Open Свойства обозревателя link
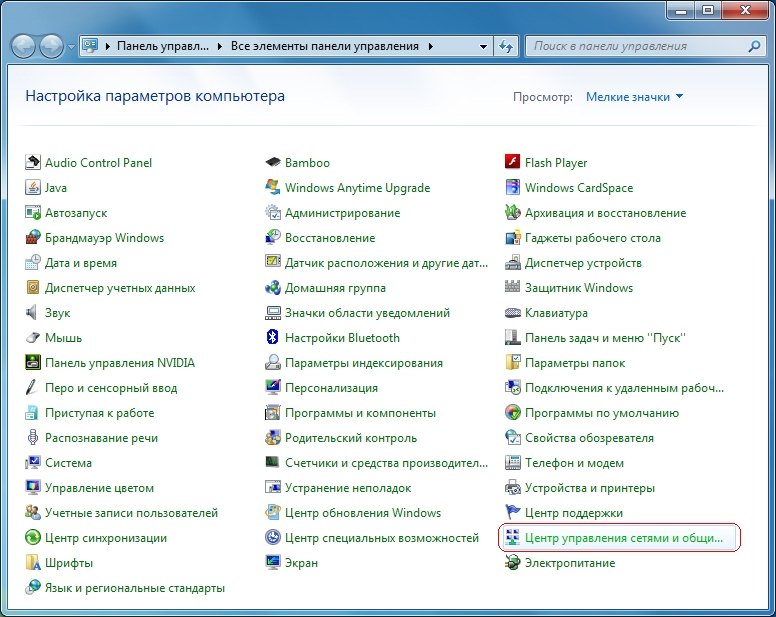The image size is (776, 617). coord(589,438)
